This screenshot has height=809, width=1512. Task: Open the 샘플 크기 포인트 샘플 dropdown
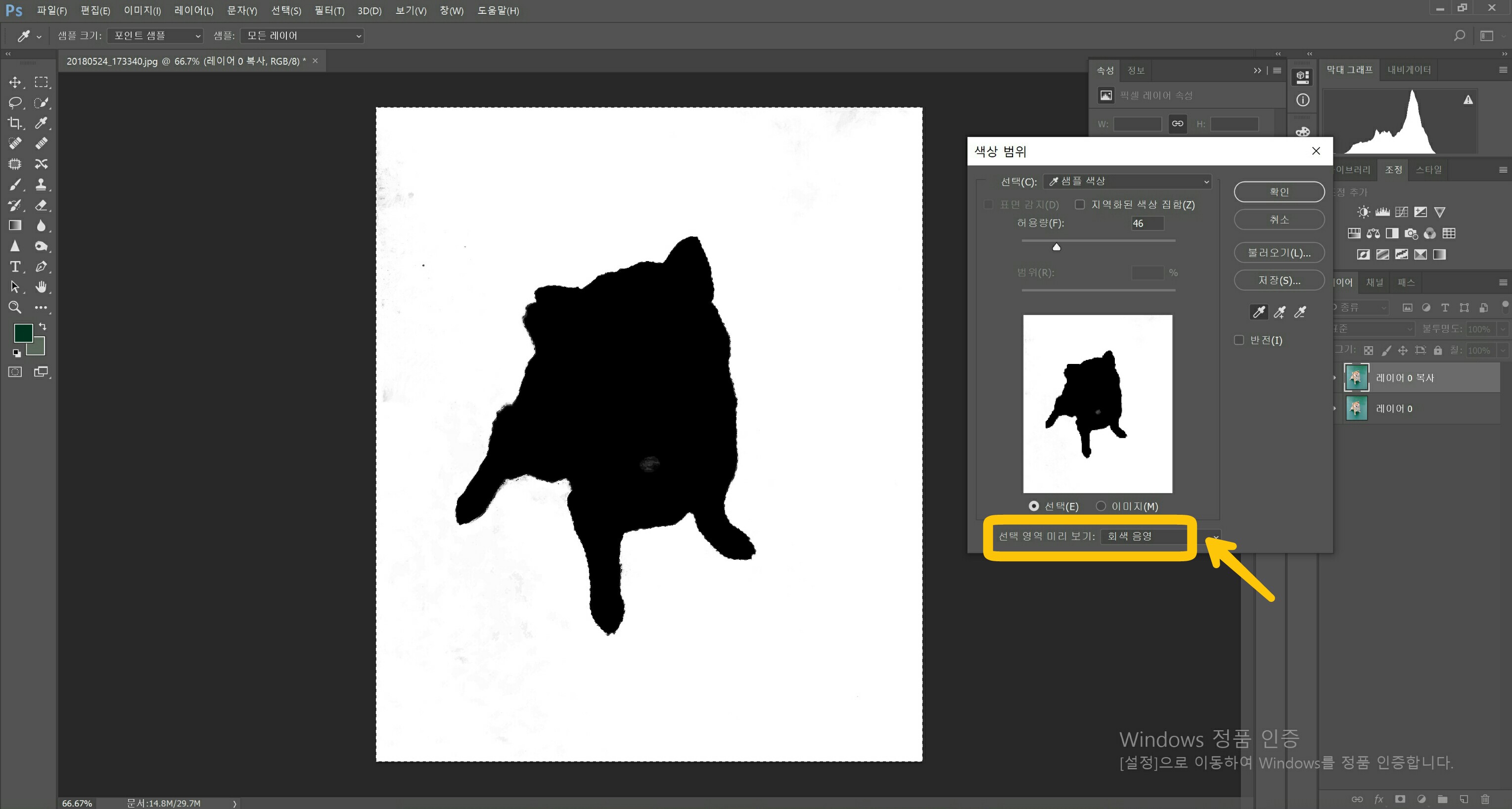pos(155,36)
